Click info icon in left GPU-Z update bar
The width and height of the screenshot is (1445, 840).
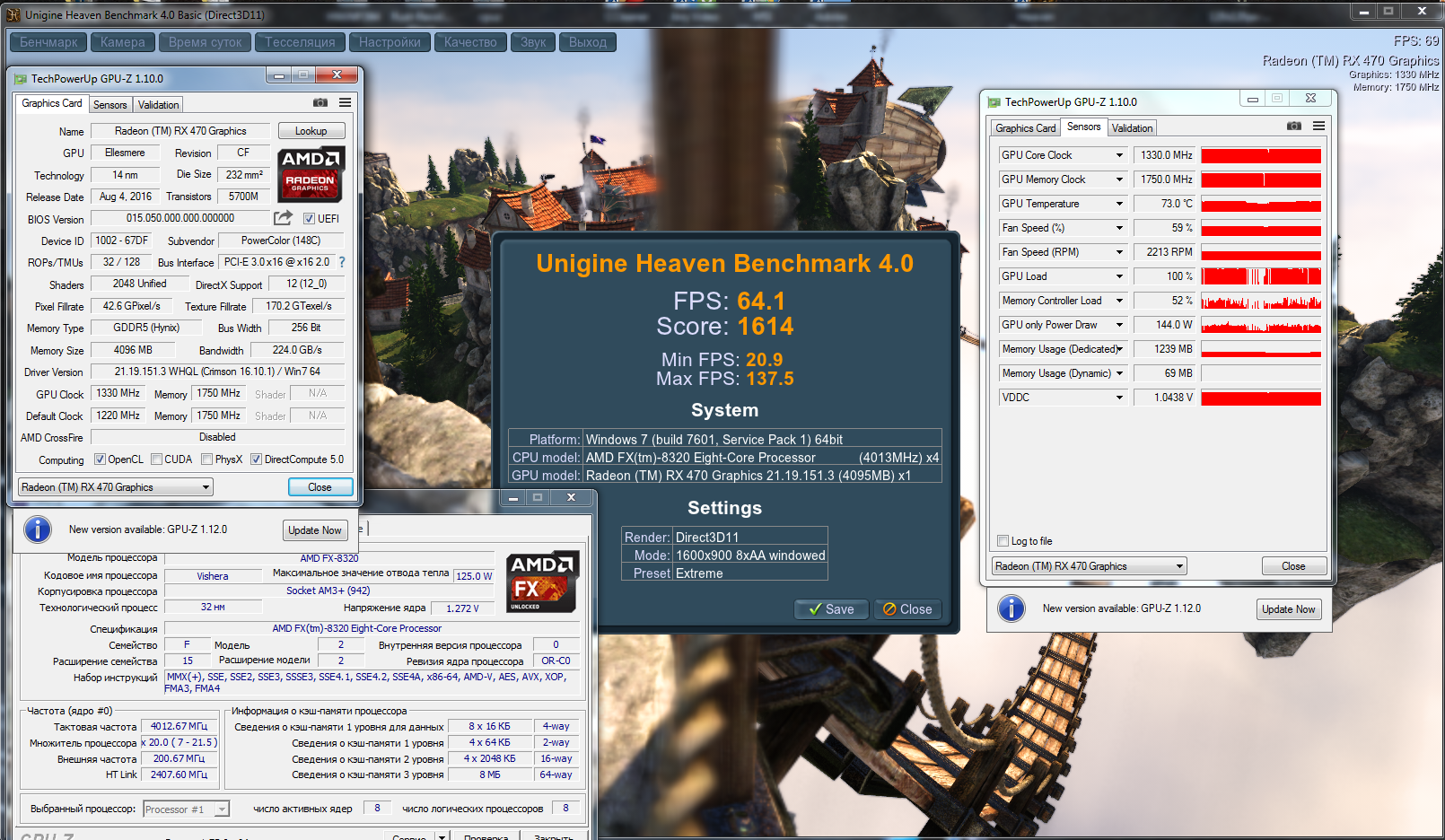point(38,529)
